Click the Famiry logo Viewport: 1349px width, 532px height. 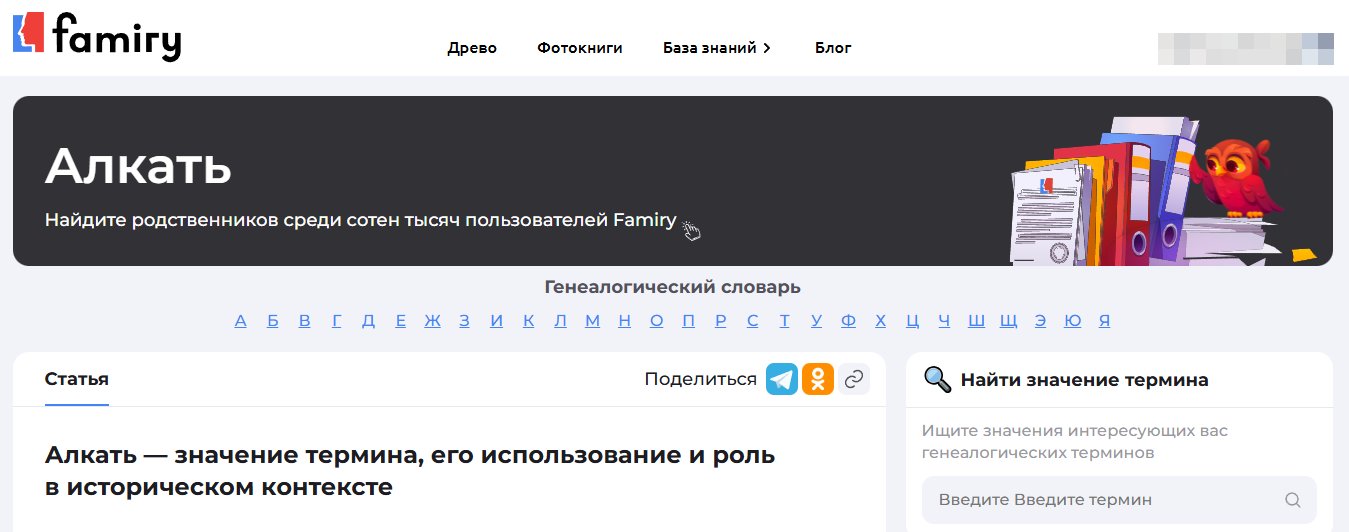tap(97, 37)
